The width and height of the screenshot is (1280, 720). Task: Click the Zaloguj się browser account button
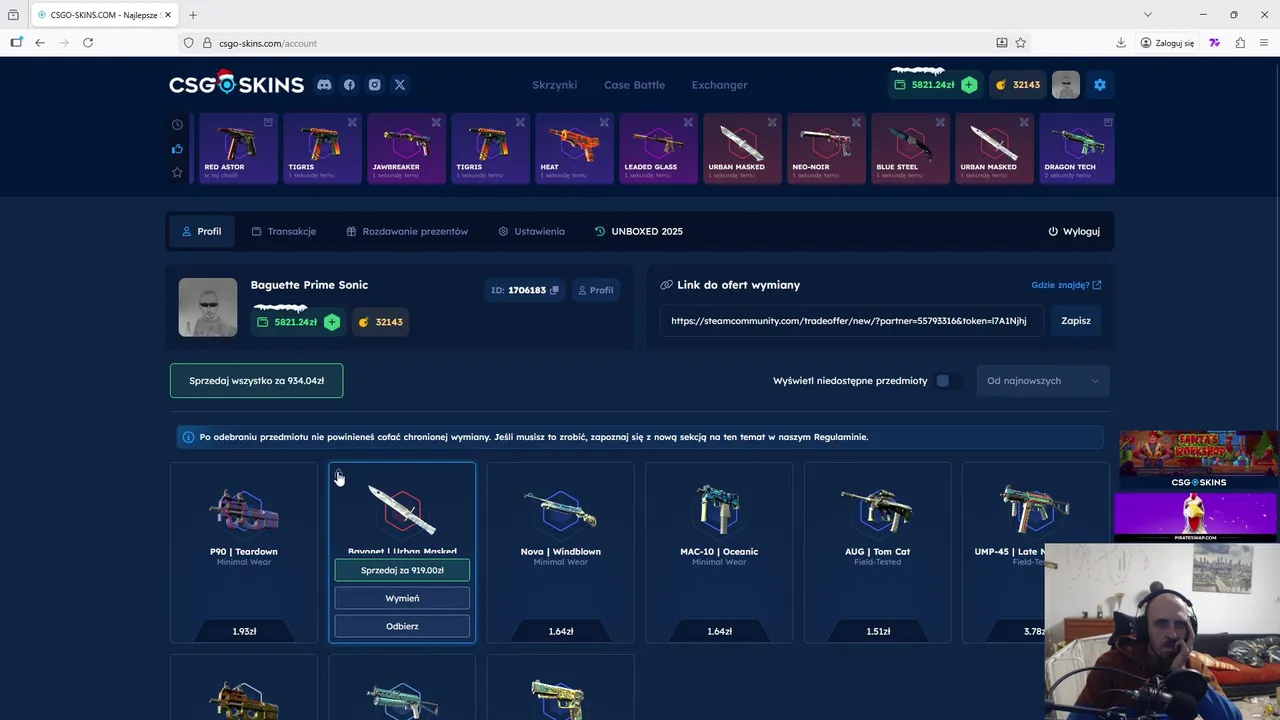tap(1168, 43)
